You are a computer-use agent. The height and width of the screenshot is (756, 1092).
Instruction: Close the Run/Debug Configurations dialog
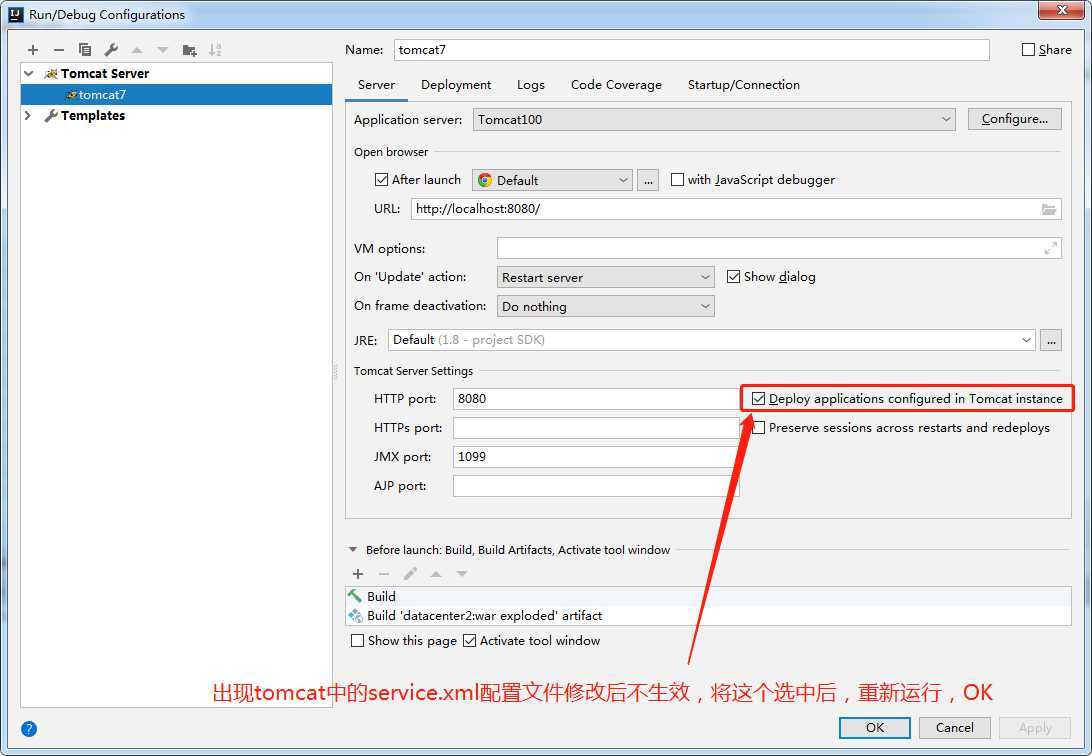tap(1062, 10)
